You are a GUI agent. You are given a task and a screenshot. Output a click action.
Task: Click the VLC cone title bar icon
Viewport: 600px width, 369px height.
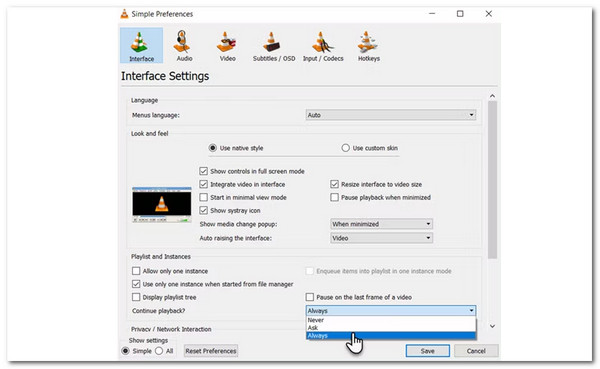click(124, 14)
